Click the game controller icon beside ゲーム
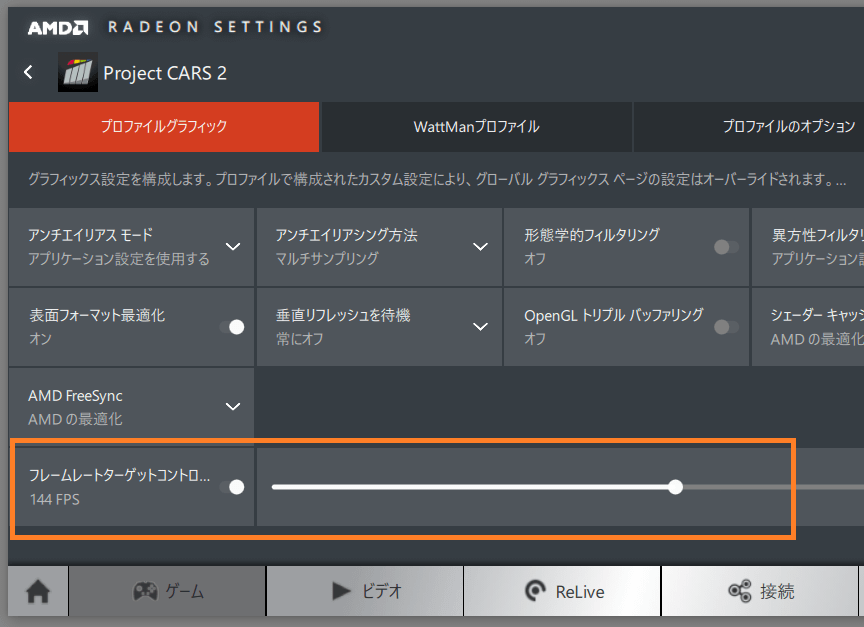This screenshot has width=864, height=627. tap(145, 592)
